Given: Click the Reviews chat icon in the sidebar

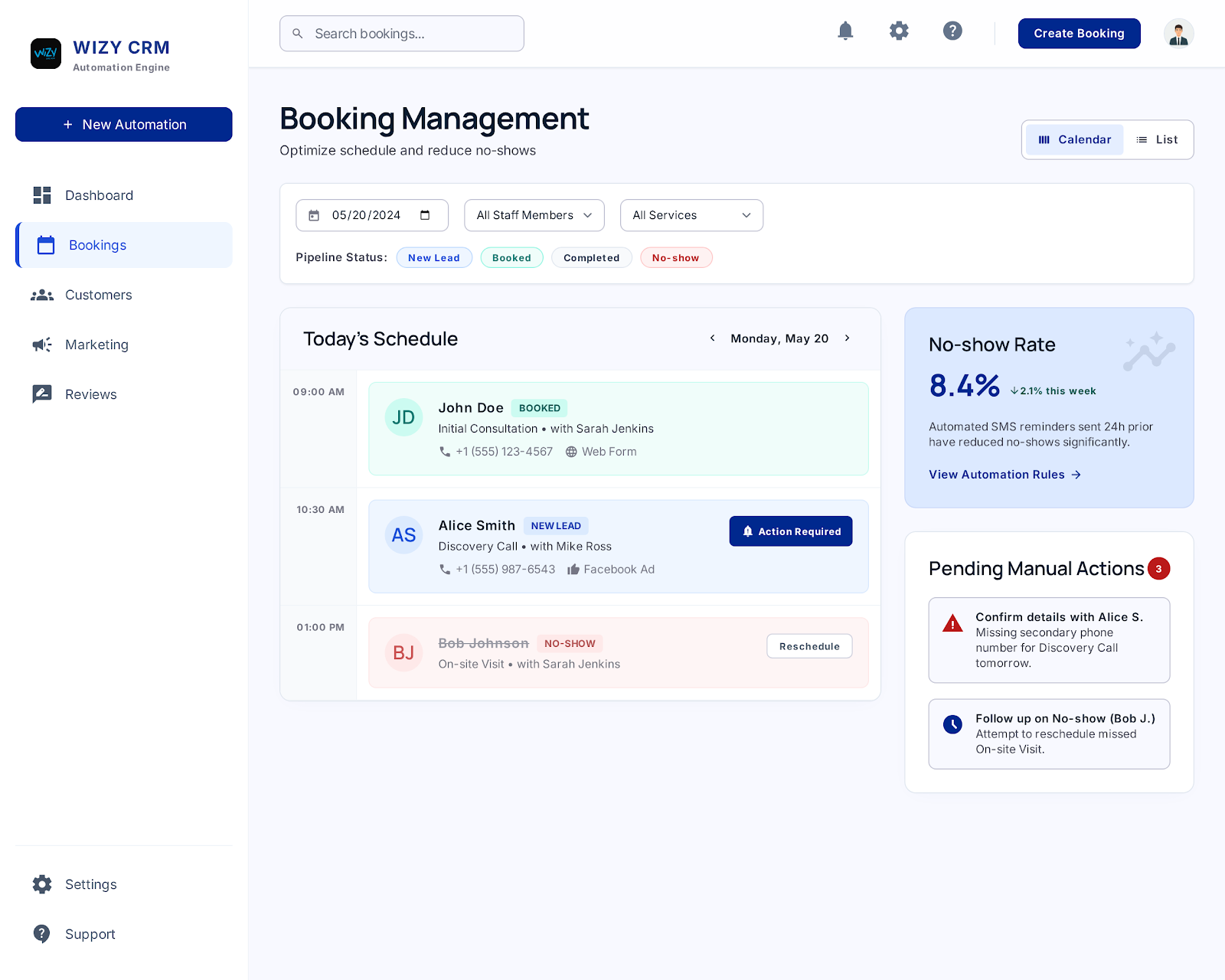Looking at the screenshot, I should coord(42,394).
